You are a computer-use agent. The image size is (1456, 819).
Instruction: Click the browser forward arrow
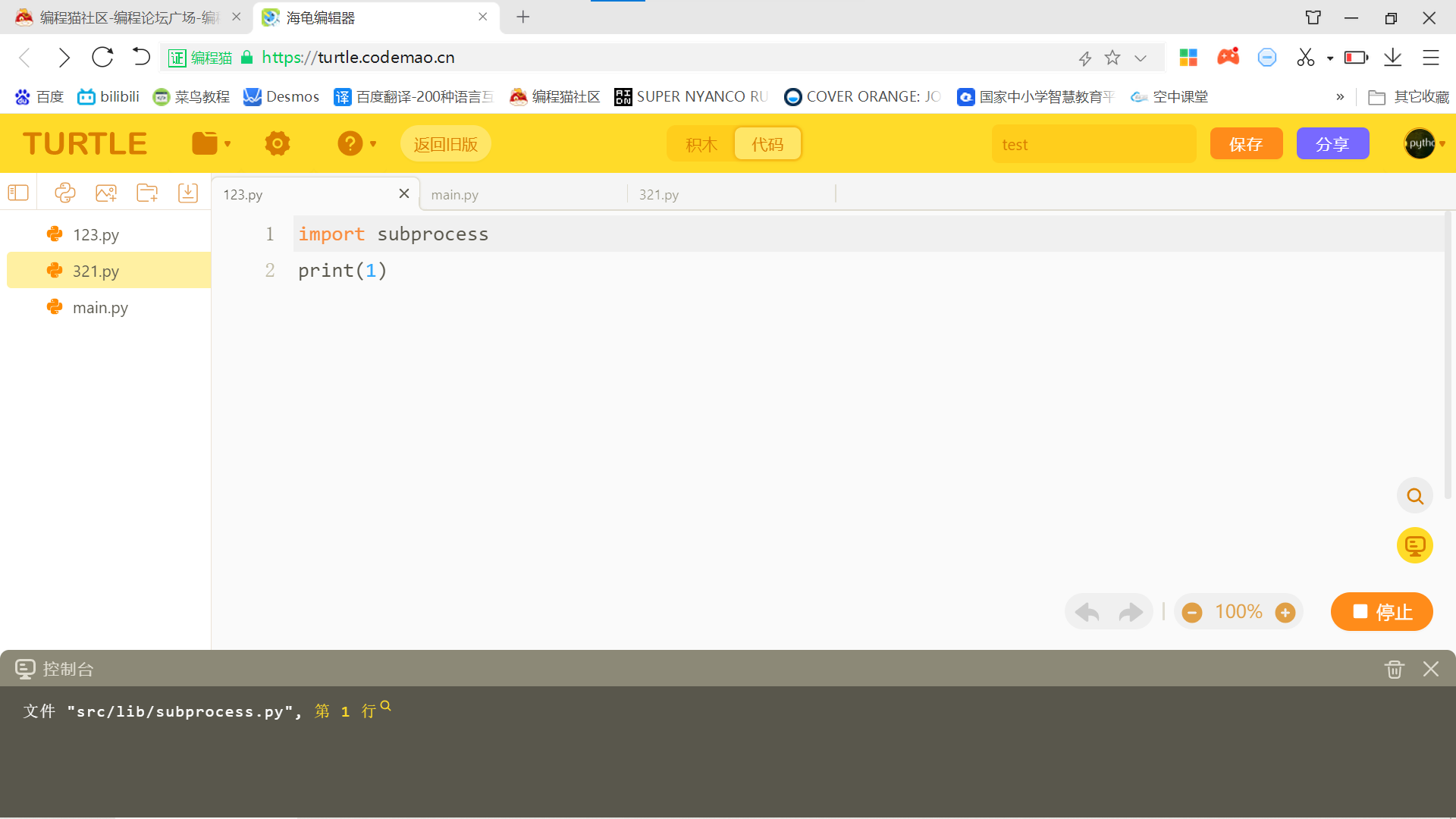64,58
